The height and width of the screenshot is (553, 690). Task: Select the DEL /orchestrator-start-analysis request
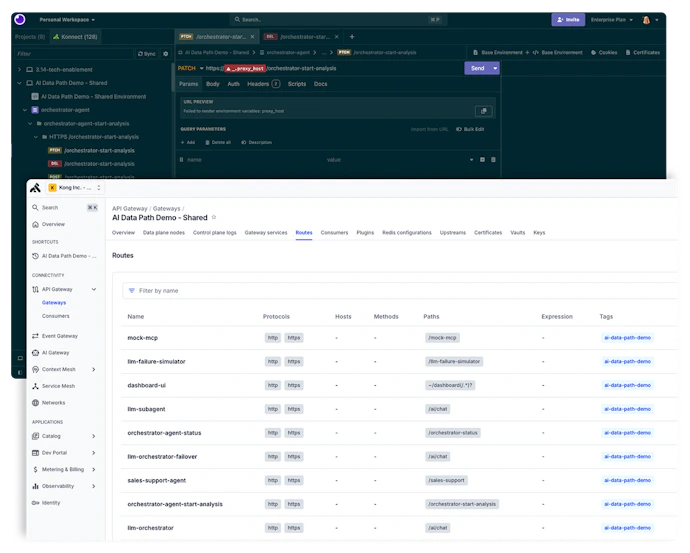[x=91, y=164]
